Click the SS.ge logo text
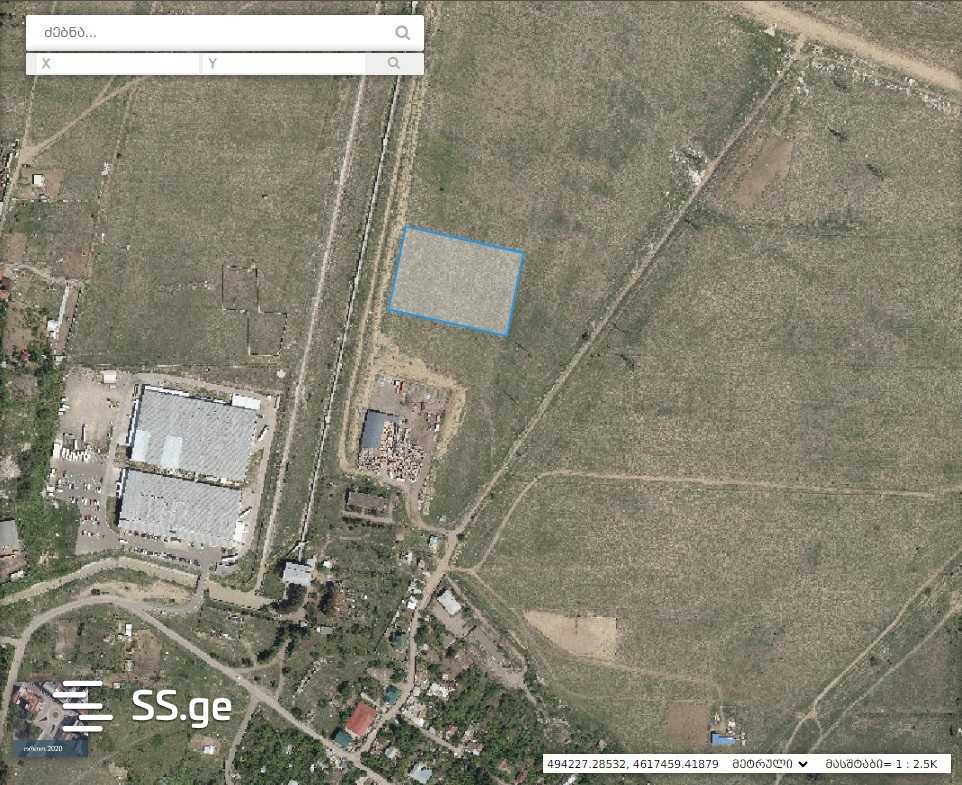962x785 pixels. coord(182,706)
